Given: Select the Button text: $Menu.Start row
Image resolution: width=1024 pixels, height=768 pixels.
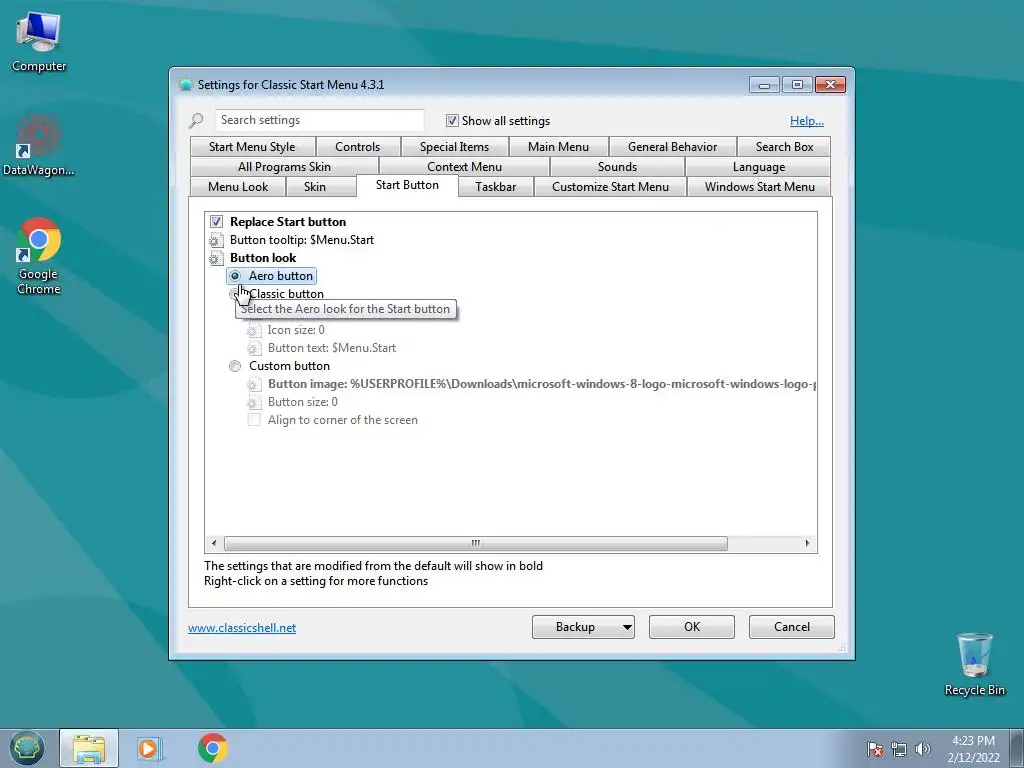Looking at the screenshot, I should [332, 348].
